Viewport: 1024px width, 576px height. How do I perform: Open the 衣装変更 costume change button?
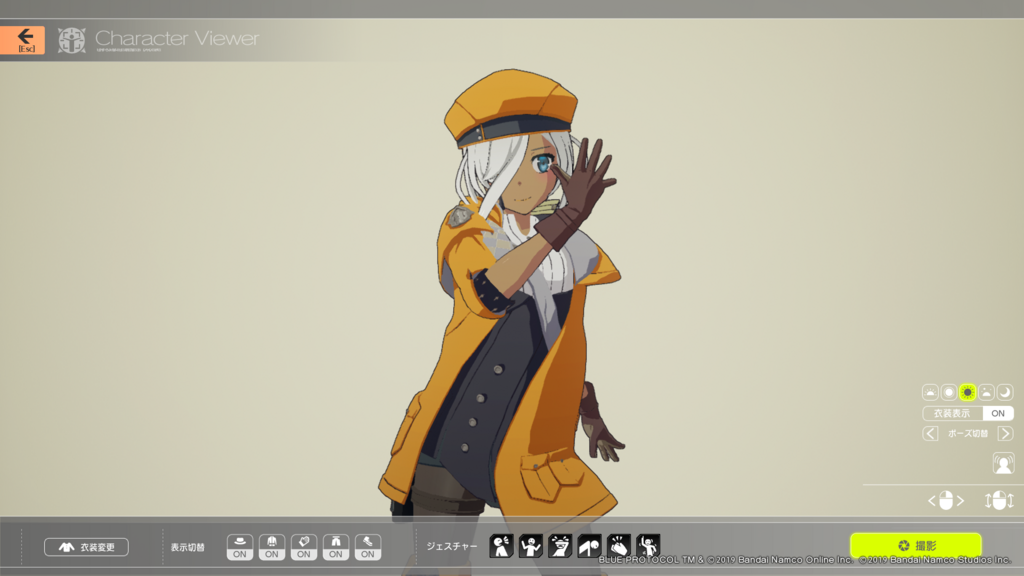click(86, 547)
